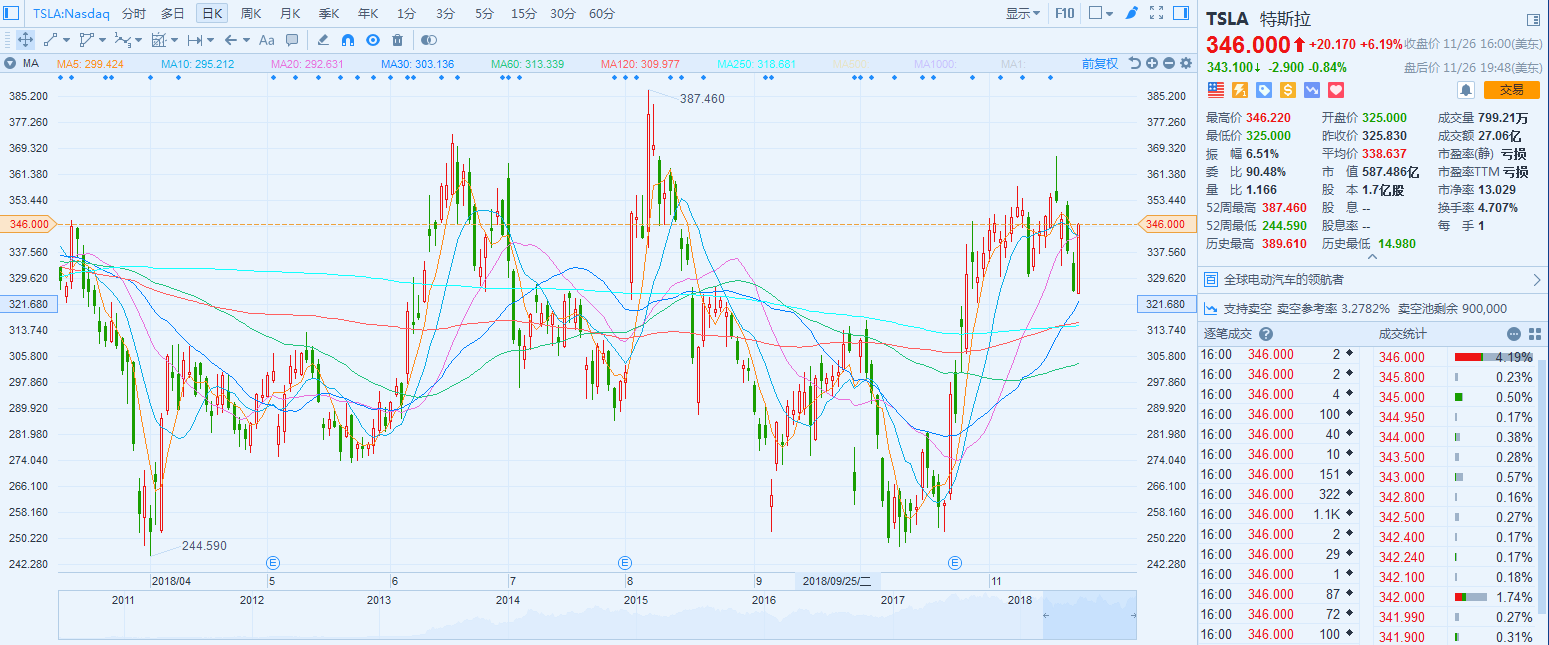The width and height of the screenshot is (1549, 645).
Task: Select the Aa text annotation tool
Action: click(266, 40)
